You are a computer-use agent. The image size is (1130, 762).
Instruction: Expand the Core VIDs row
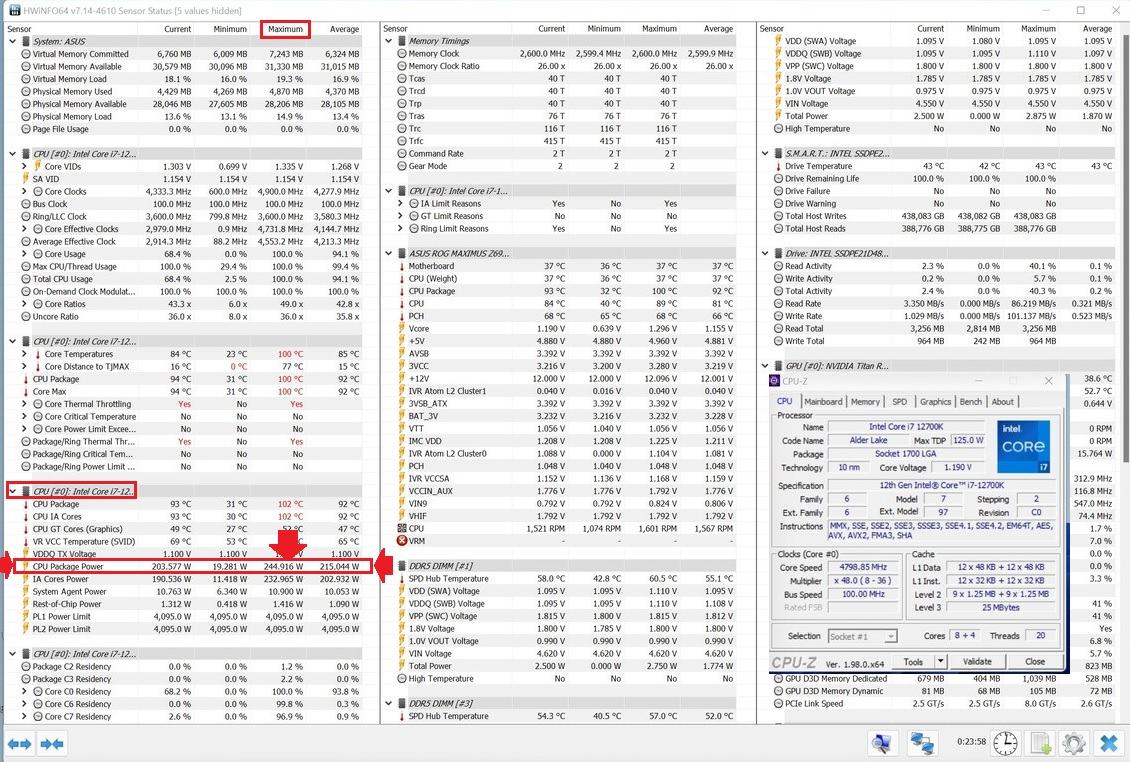(25, 167)
